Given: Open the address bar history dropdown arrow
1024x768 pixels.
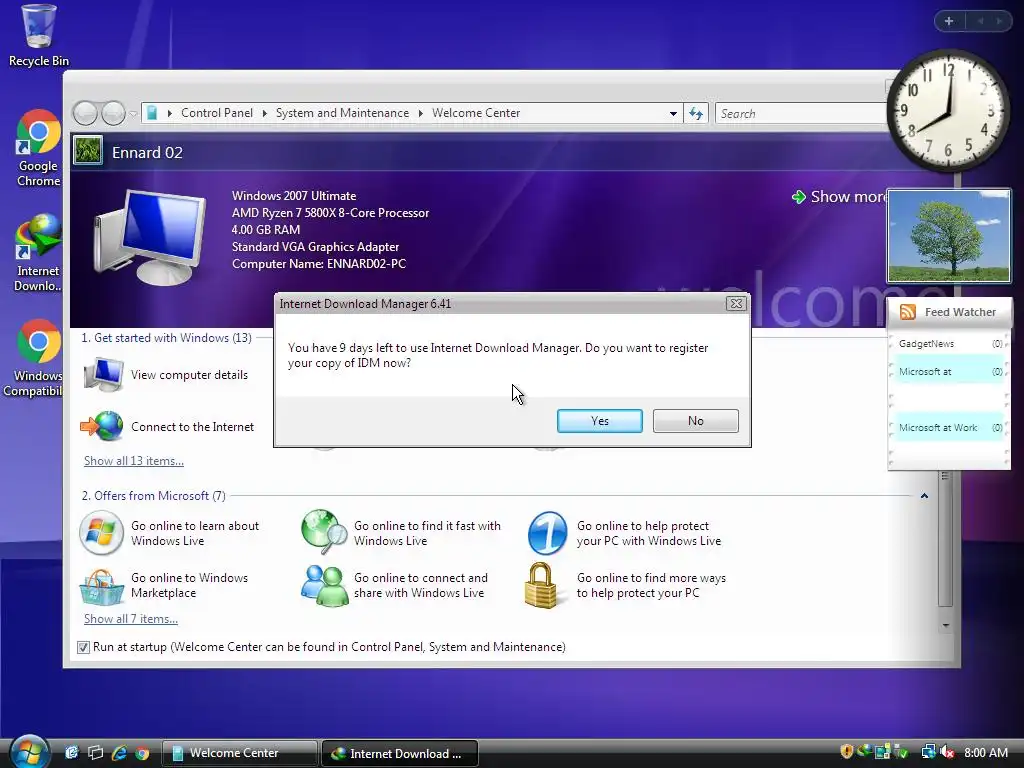Looking at the screenshot, I should click(673, 114).
